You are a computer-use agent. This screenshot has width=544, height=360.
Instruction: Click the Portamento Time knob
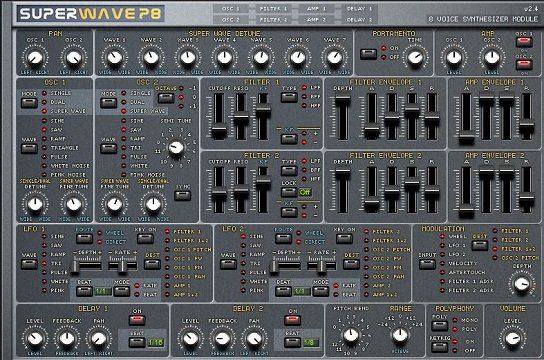[415, 57]
